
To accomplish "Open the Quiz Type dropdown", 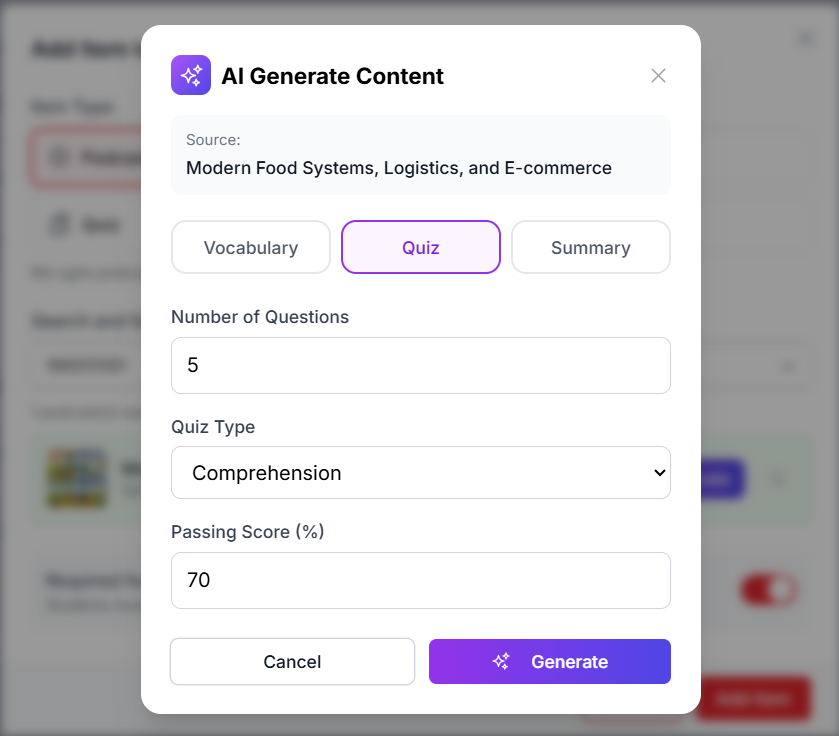I will coord(420,472).
